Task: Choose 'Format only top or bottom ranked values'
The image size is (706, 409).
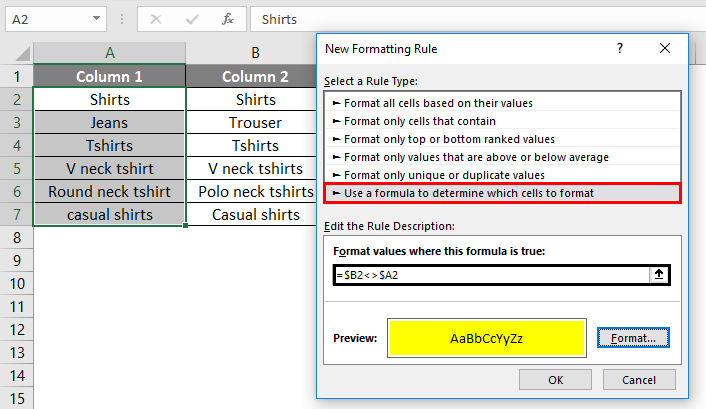Action: [x=447, y=139]
